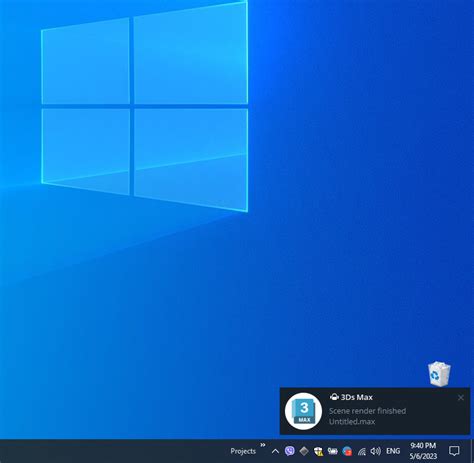The height and width of the screenshot is (463, 474).
Task: Click the battery status tray icon
Action: (332, 451)
